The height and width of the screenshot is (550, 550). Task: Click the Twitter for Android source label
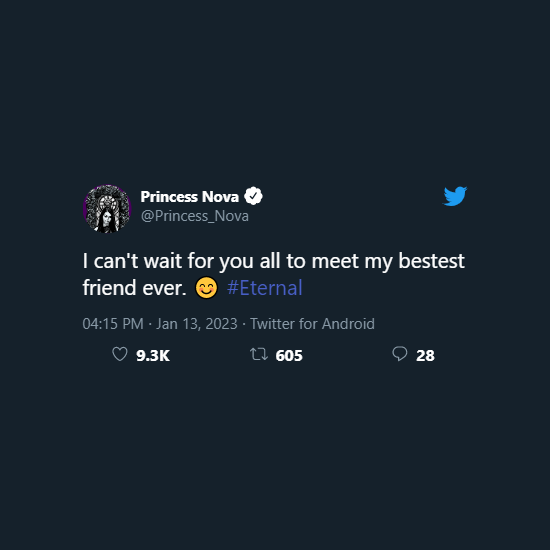point(312,324)
